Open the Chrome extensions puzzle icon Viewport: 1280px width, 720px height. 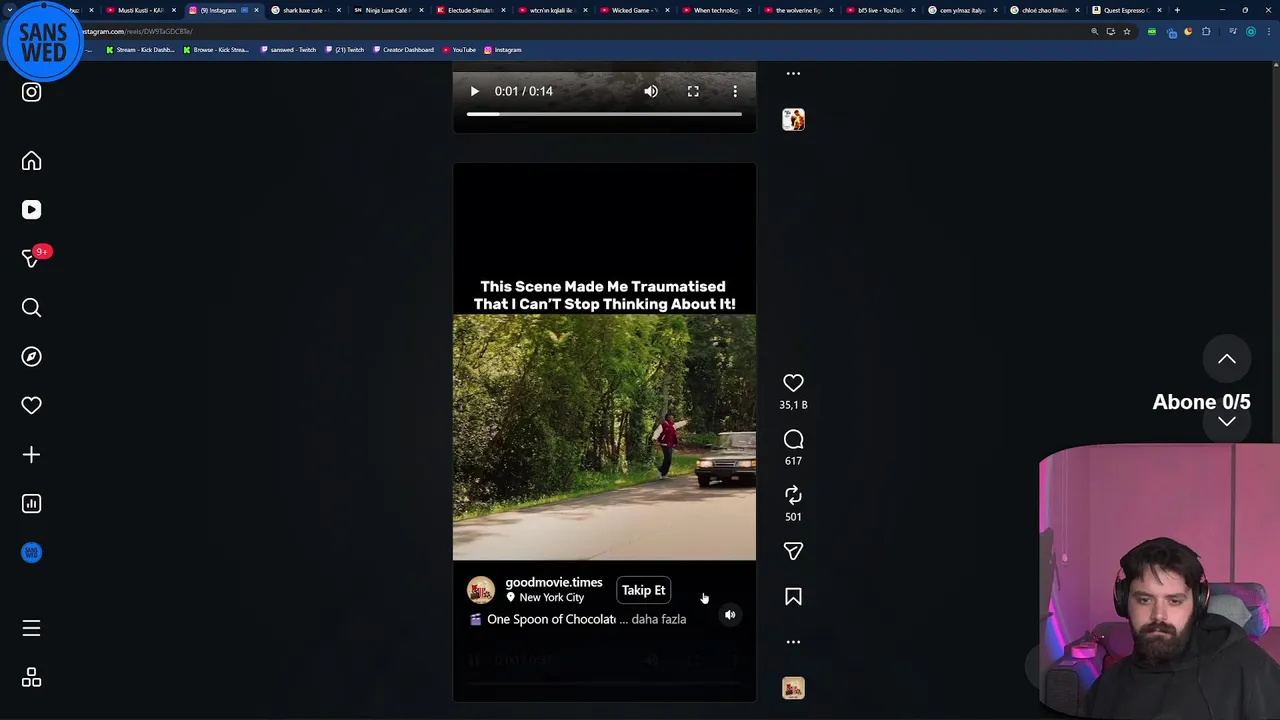click(1206, 32)
